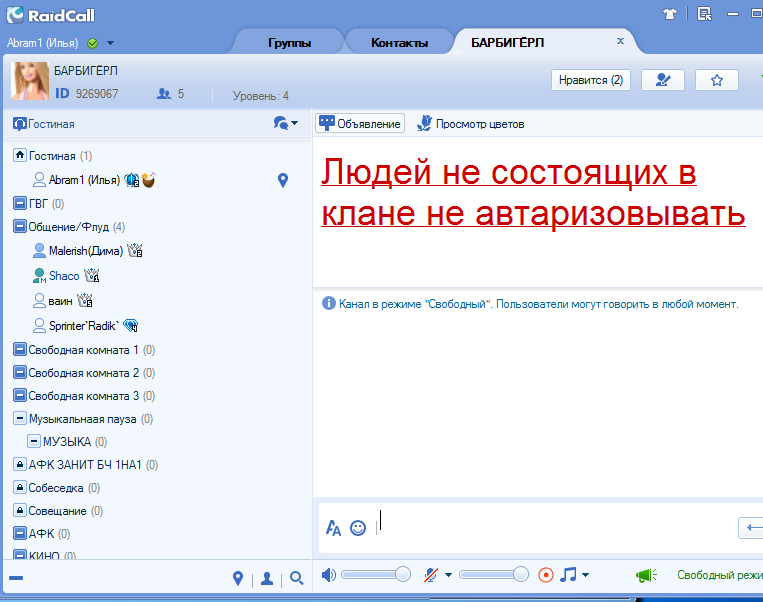Collapse the МУЗЫКА subchannel
The width and height of the screenshot is (763, 602).
point(34,441)
